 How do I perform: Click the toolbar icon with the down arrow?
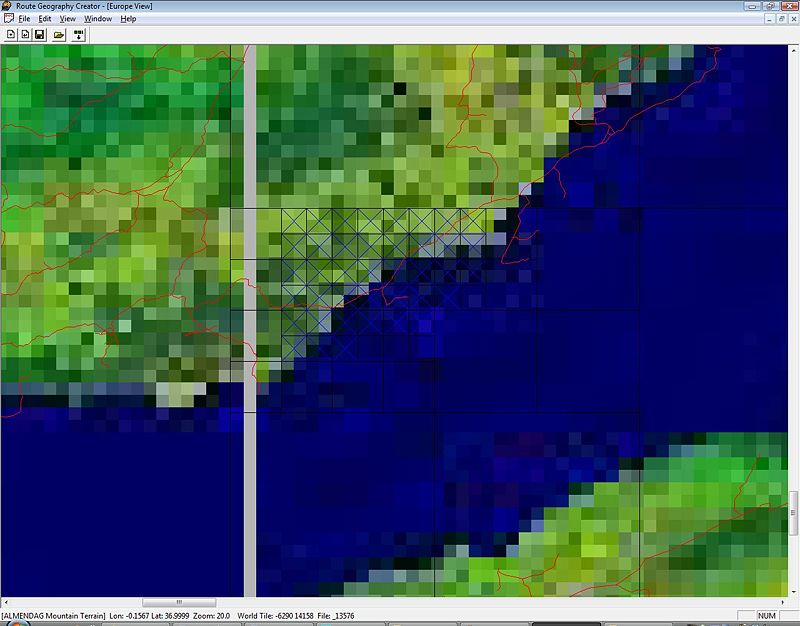79,35
